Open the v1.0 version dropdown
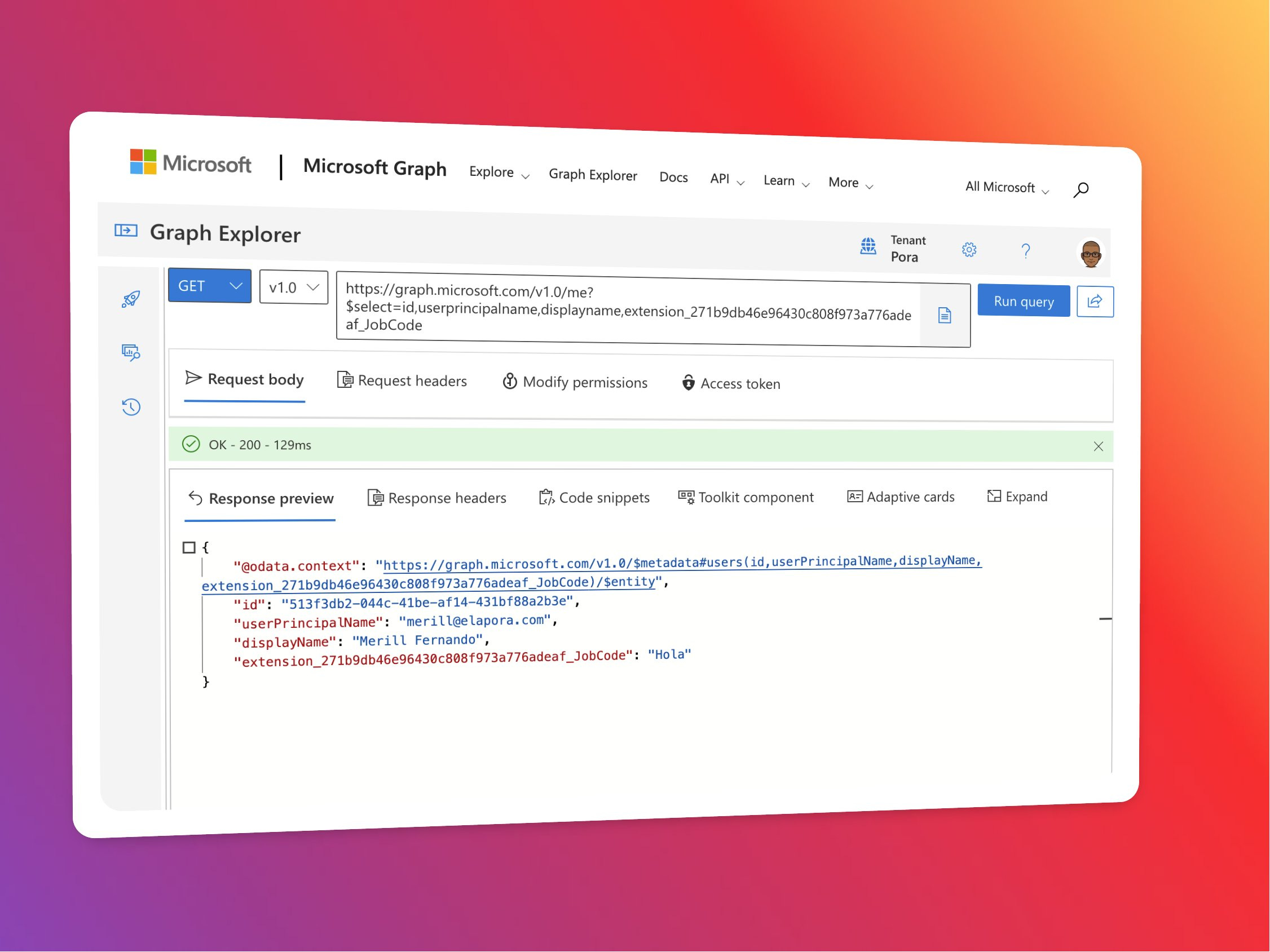This screenshot has width=1270, height=952. click(x=293, y=287)
